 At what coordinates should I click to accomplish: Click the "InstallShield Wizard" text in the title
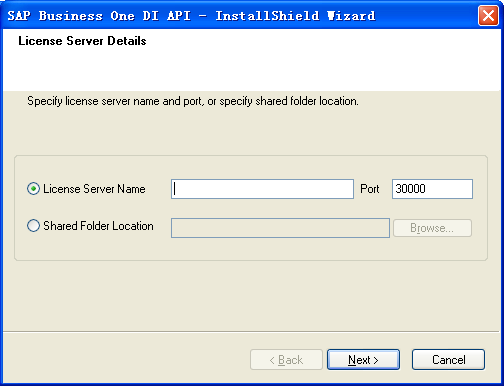(295, 16)
